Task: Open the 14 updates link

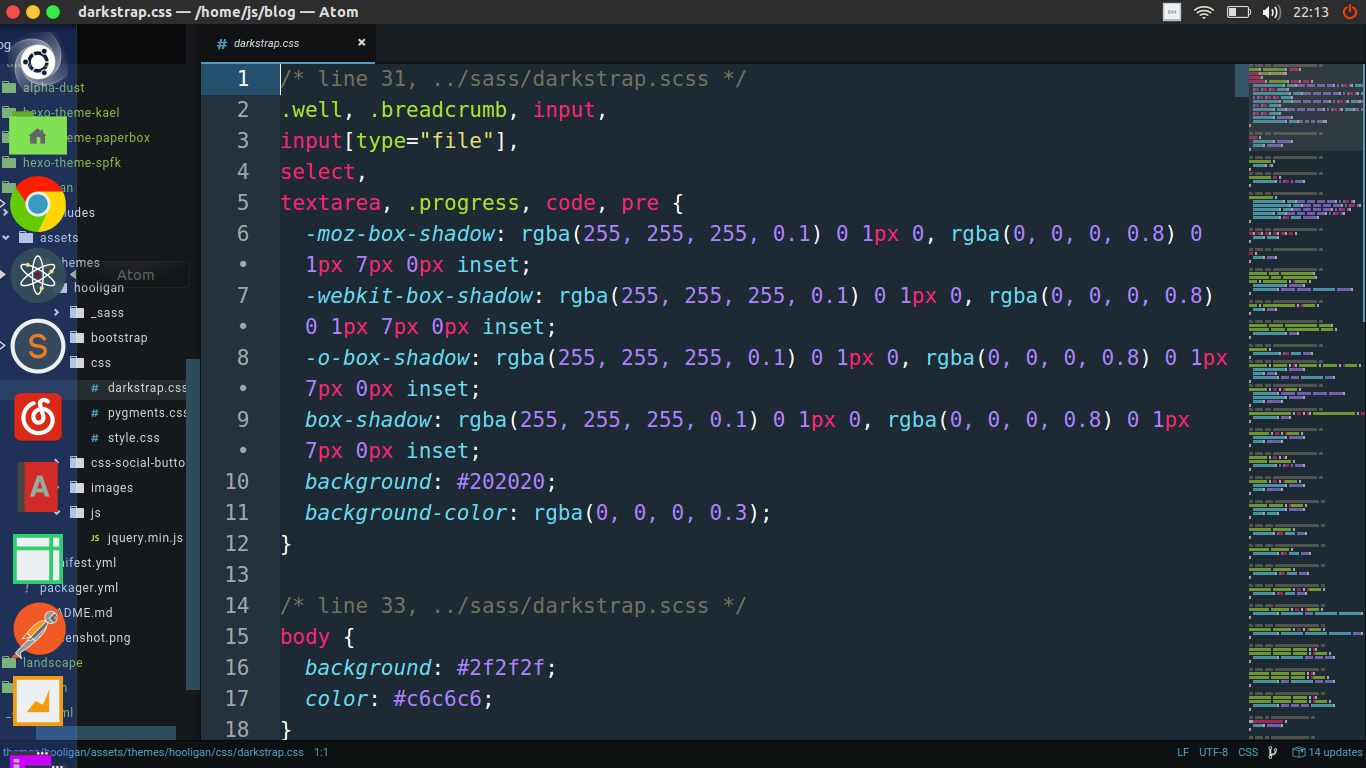Action: (x=1335, y=752)
